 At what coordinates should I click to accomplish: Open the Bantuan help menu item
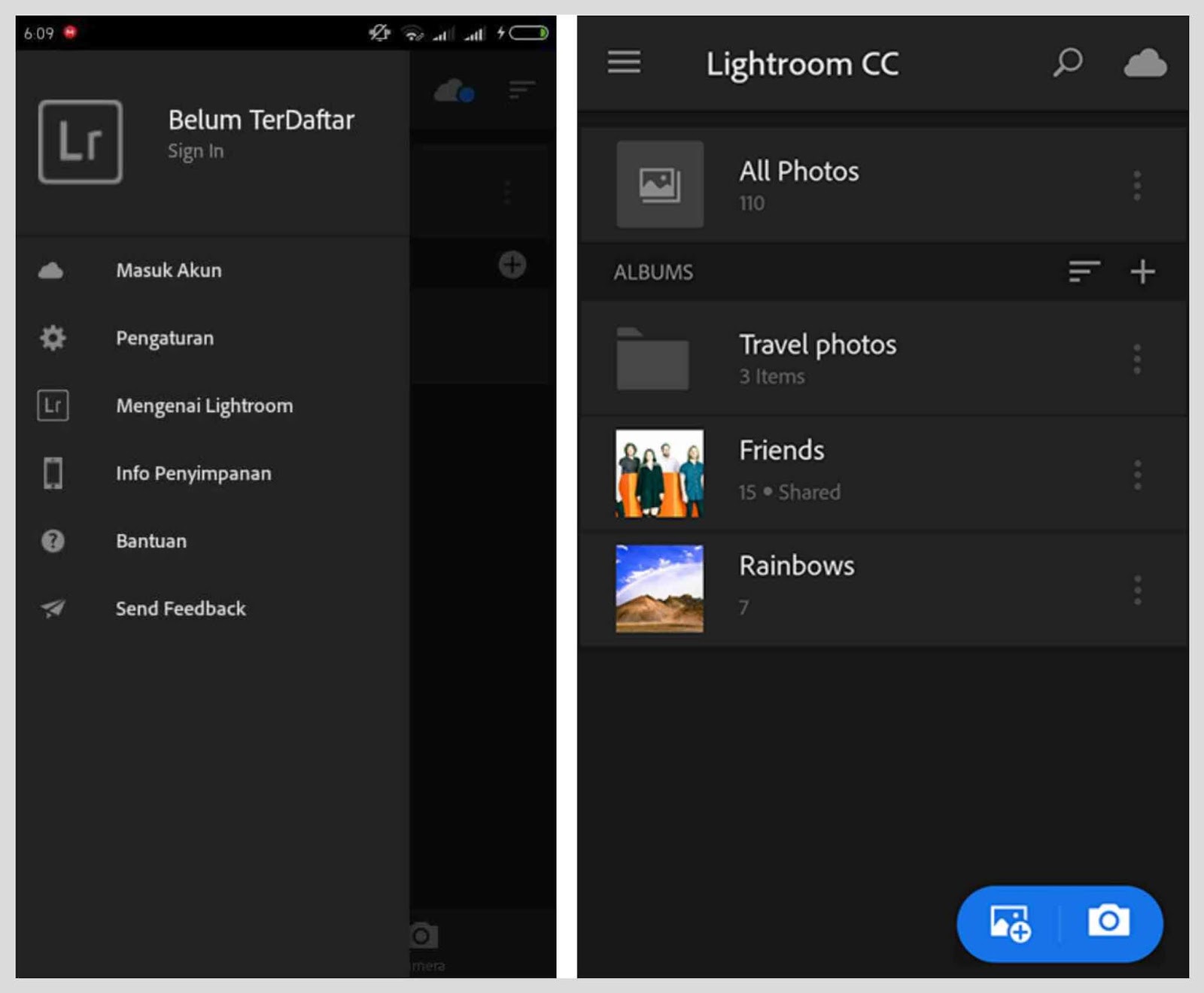[212, 541]
